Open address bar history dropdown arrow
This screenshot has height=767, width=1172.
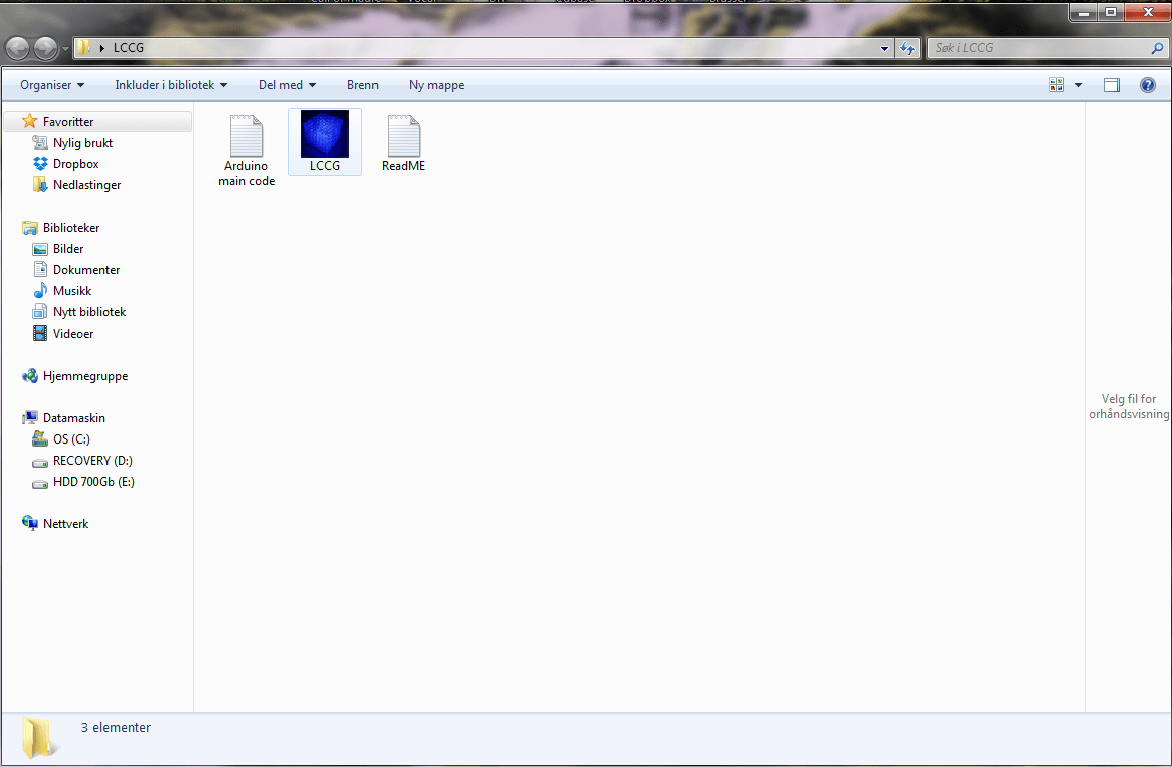click(884, 48)
